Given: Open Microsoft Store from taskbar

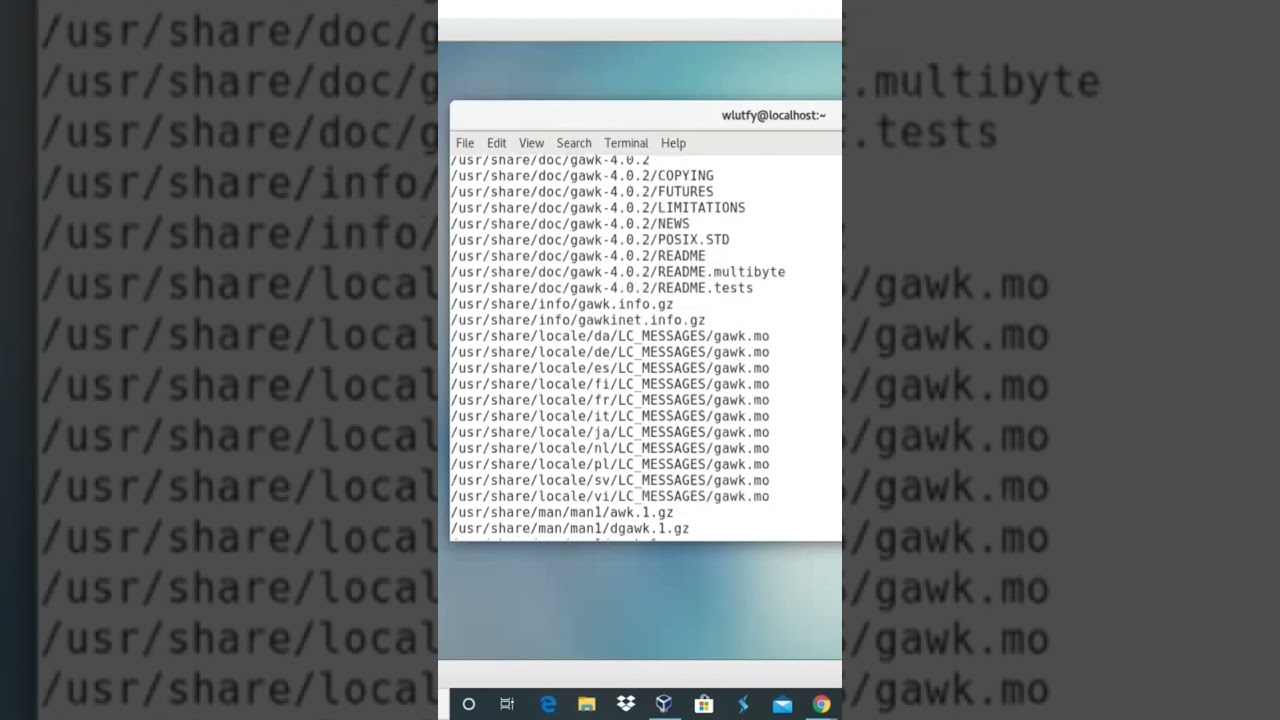Looking at the screenshot, I should tap(704, 704).
